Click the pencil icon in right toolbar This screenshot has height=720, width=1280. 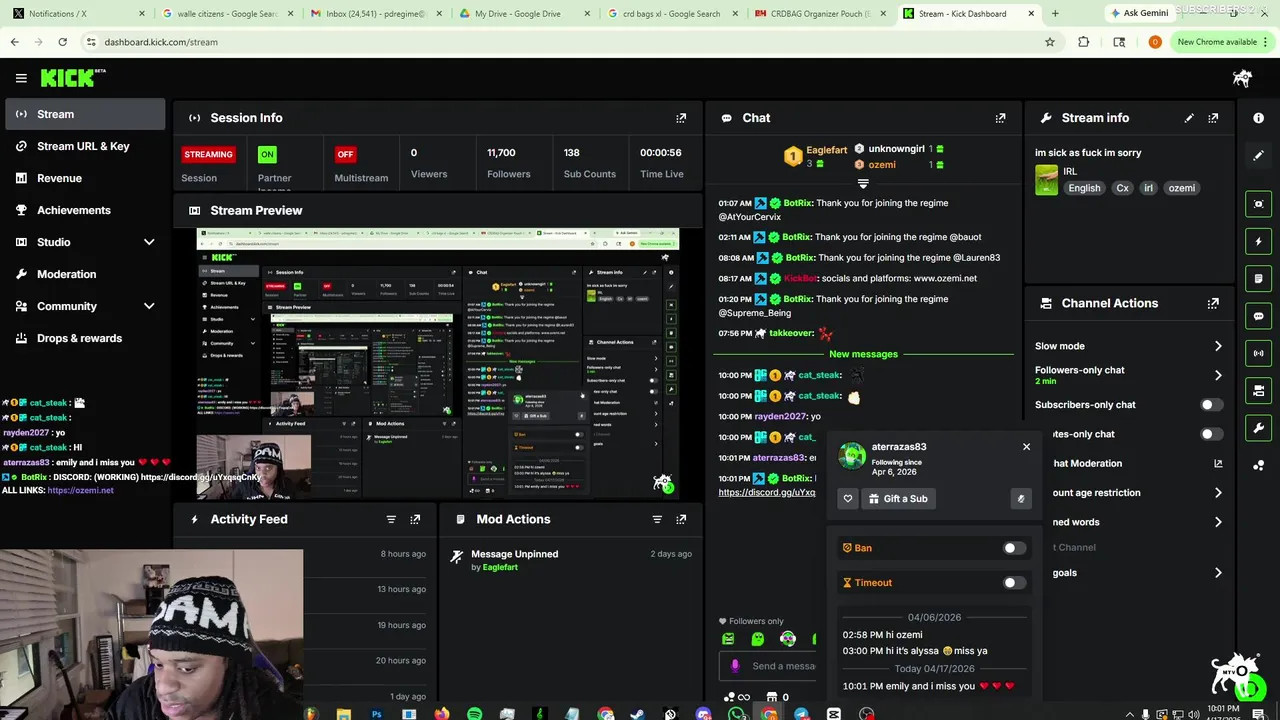point(1258,155)
